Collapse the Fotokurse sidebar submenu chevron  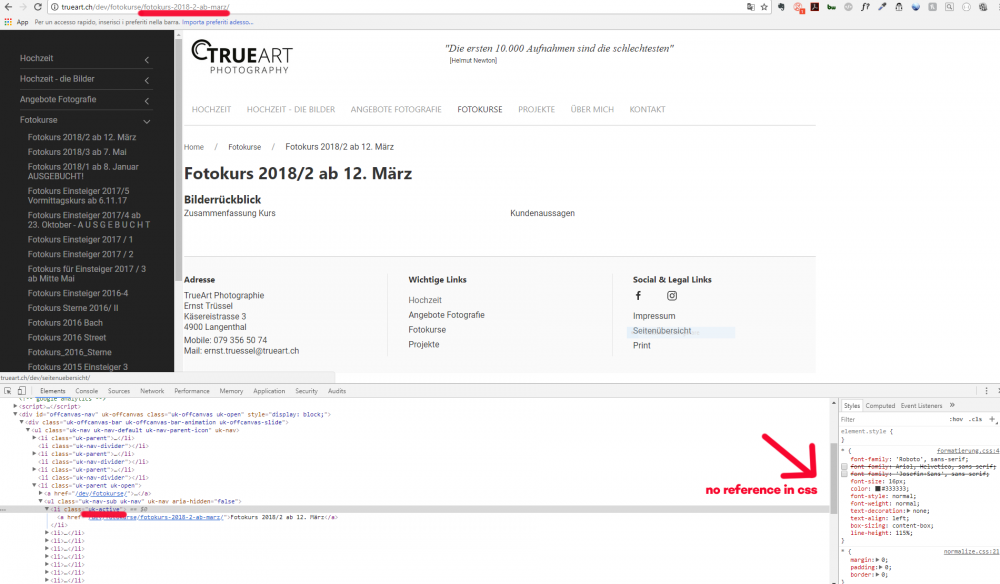click(147, 120)
